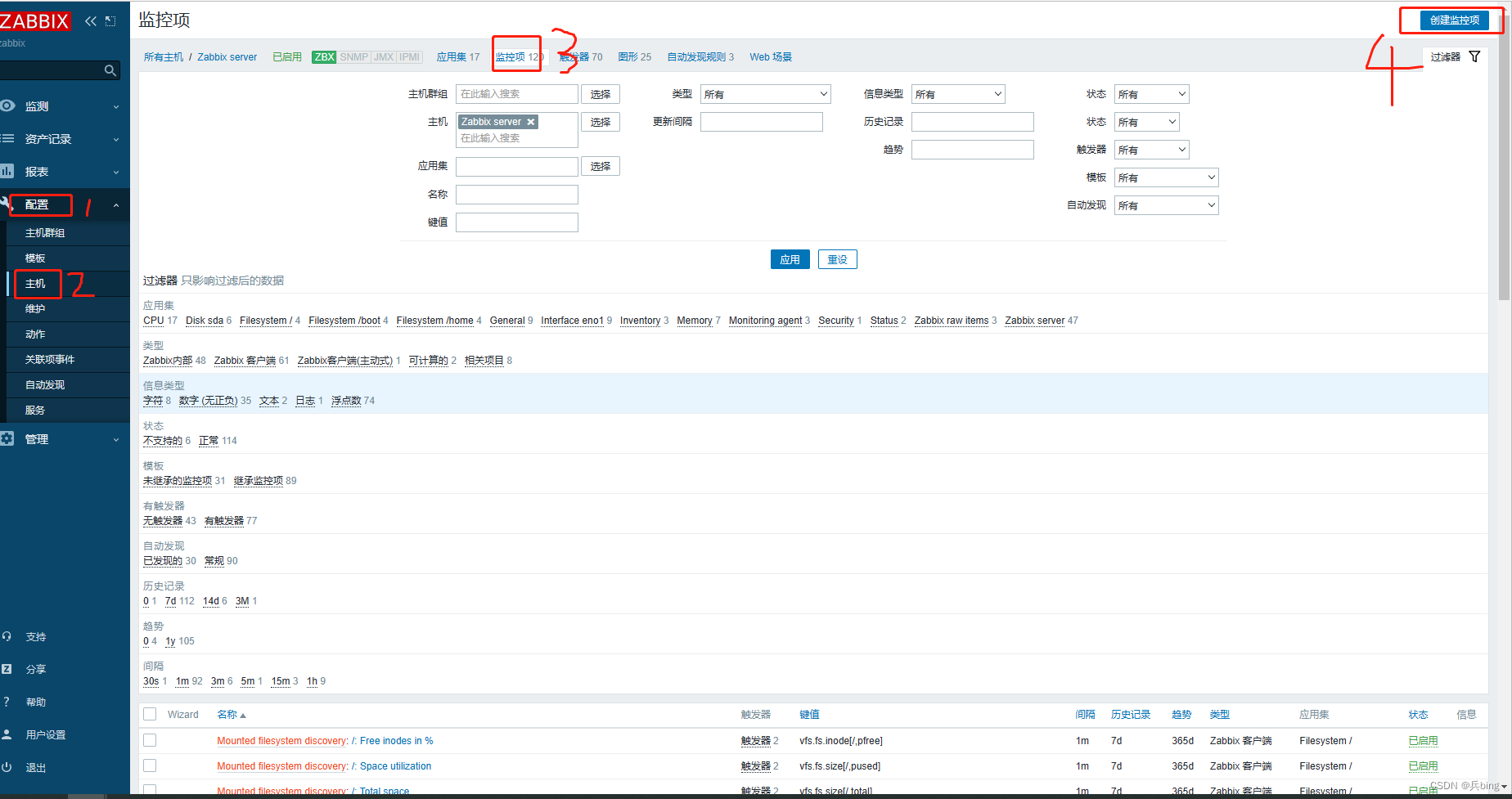
Task: Open the 关联项事件 submenu item
Action: click(50, 360)
